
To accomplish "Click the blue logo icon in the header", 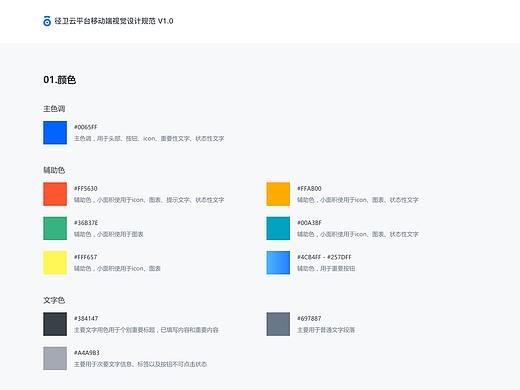I will pos(47,21).
